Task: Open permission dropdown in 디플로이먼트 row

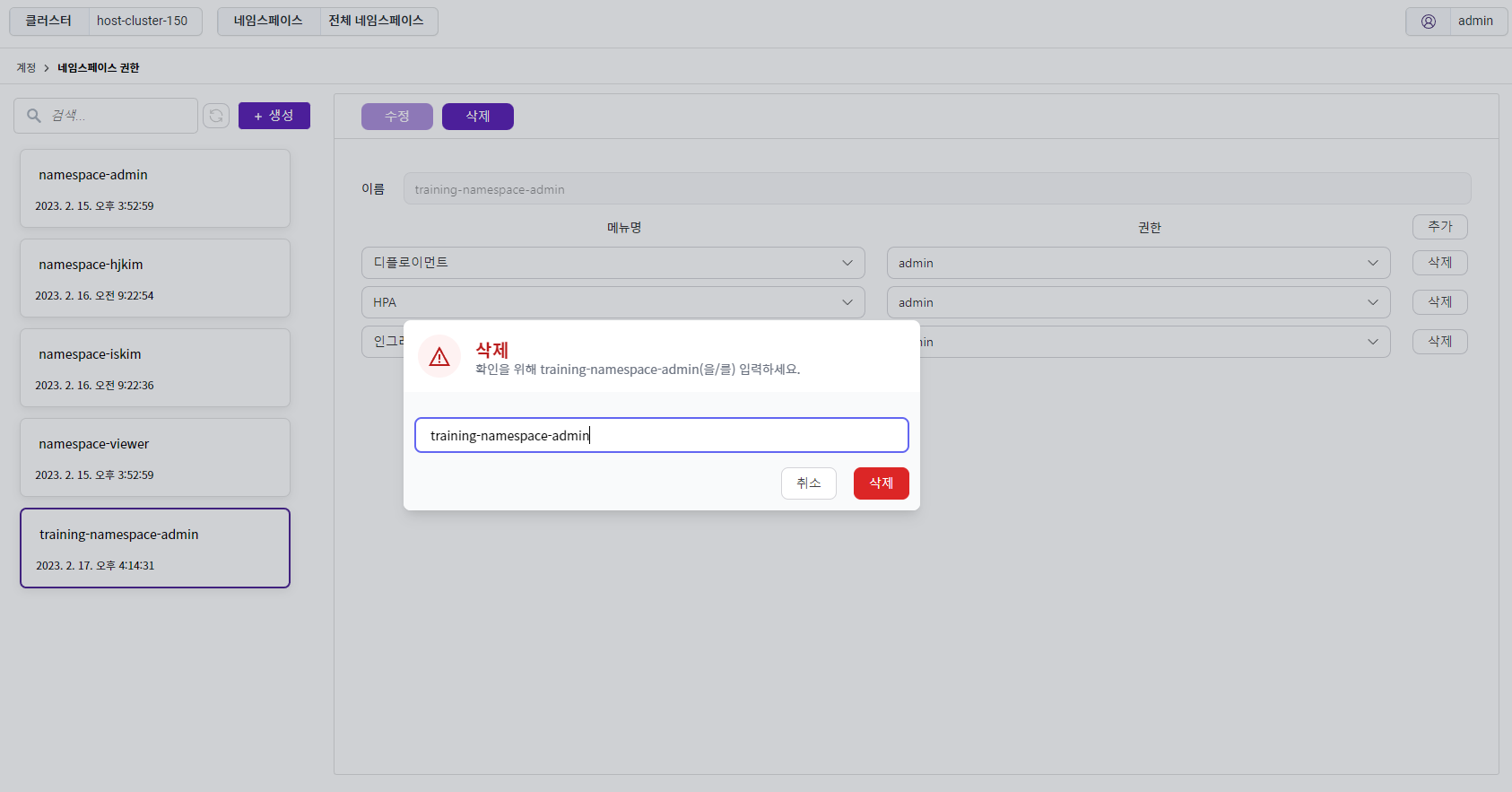Action: [x=1139, y=263]
